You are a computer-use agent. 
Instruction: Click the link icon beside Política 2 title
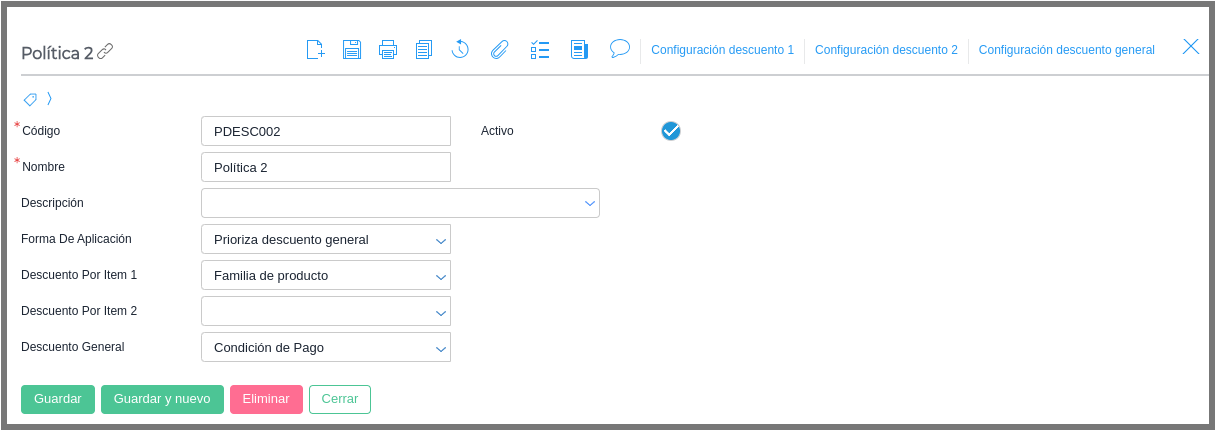(105, 51)
